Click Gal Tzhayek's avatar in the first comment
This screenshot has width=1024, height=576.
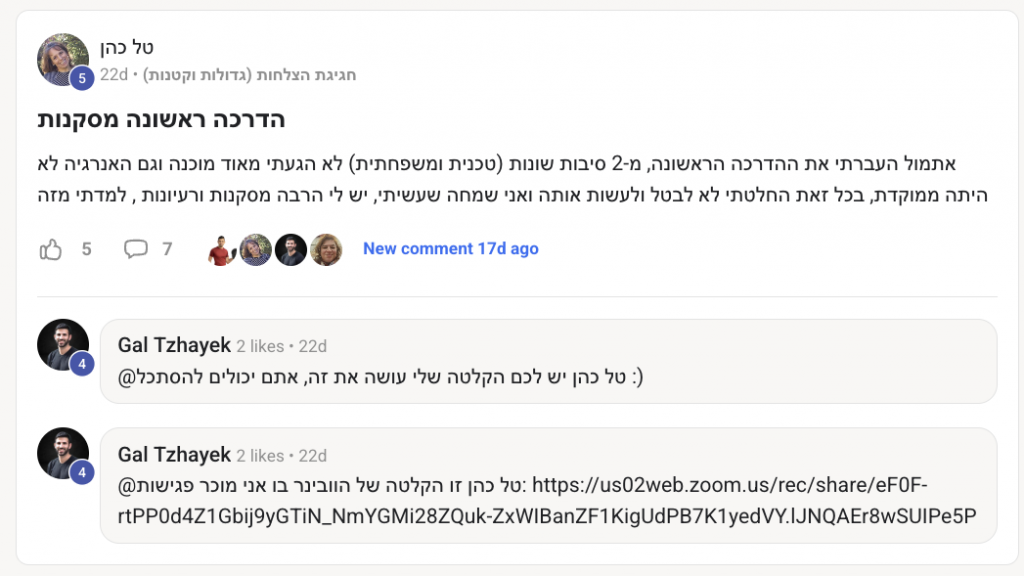63,345
